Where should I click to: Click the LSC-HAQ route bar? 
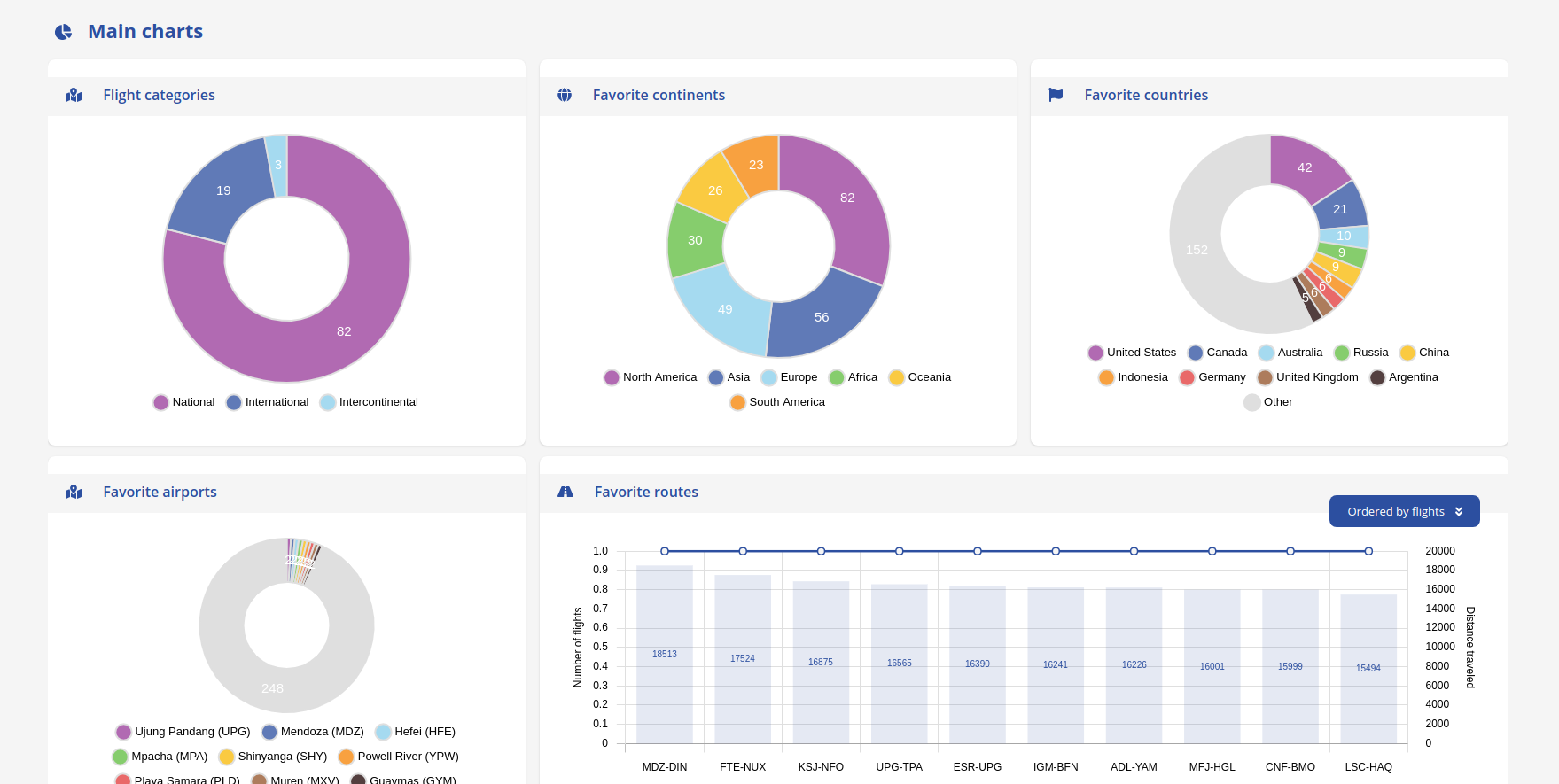coord(1368,669)
